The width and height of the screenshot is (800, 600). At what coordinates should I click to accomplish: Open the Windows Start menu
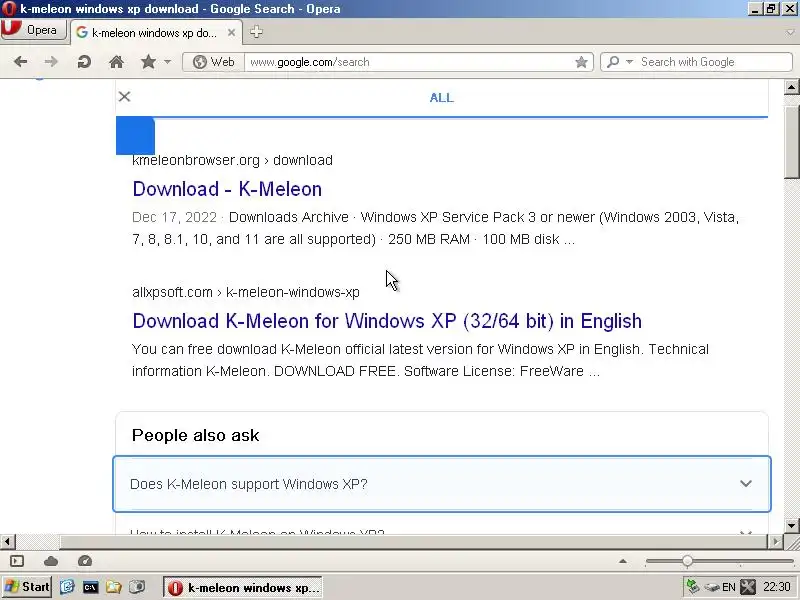coord(27,587)
